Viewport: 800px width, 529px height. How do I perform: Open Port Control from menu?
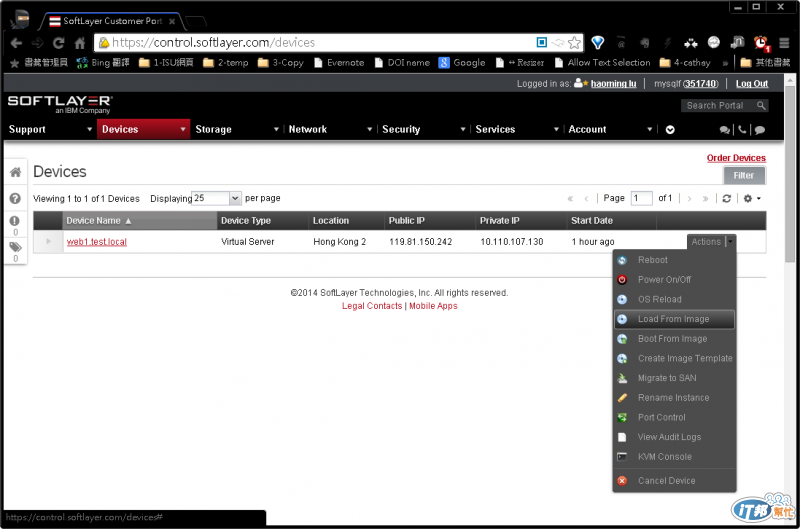pos(674,417)
